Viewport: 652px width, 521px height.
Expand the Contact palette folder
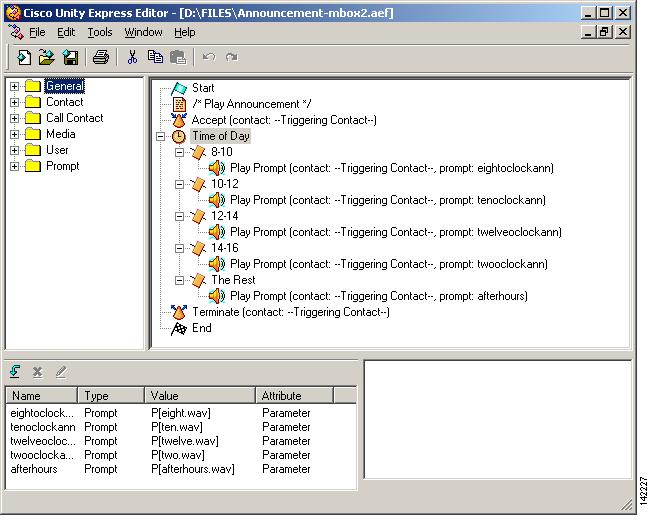15,102
